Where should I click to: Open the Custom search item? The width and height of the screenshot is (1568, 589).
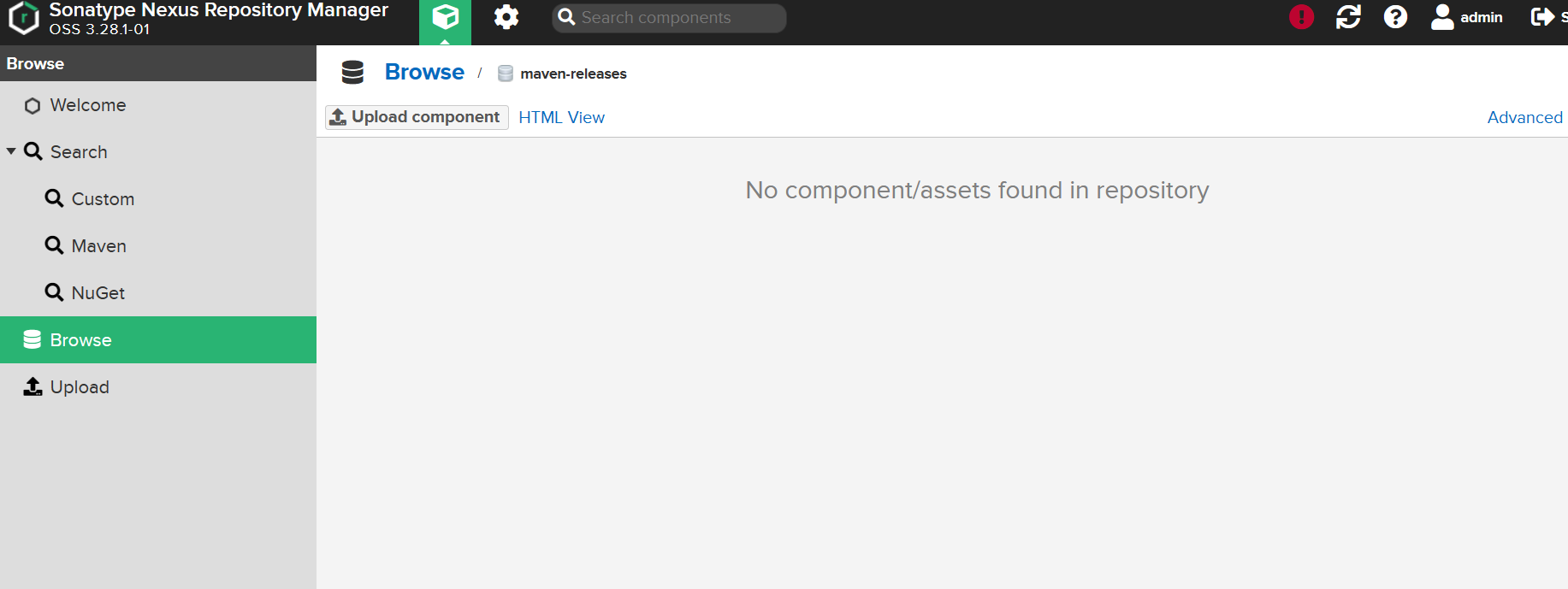[103, 199]
